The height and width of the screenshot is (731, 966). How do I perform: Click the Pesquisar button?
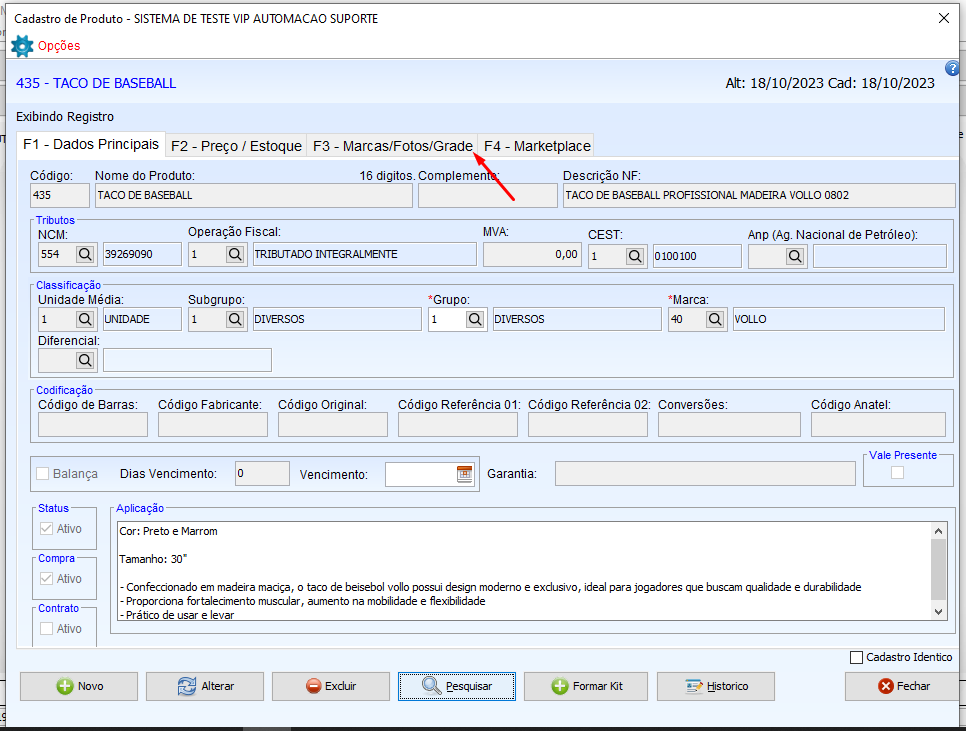click(457, 686)
